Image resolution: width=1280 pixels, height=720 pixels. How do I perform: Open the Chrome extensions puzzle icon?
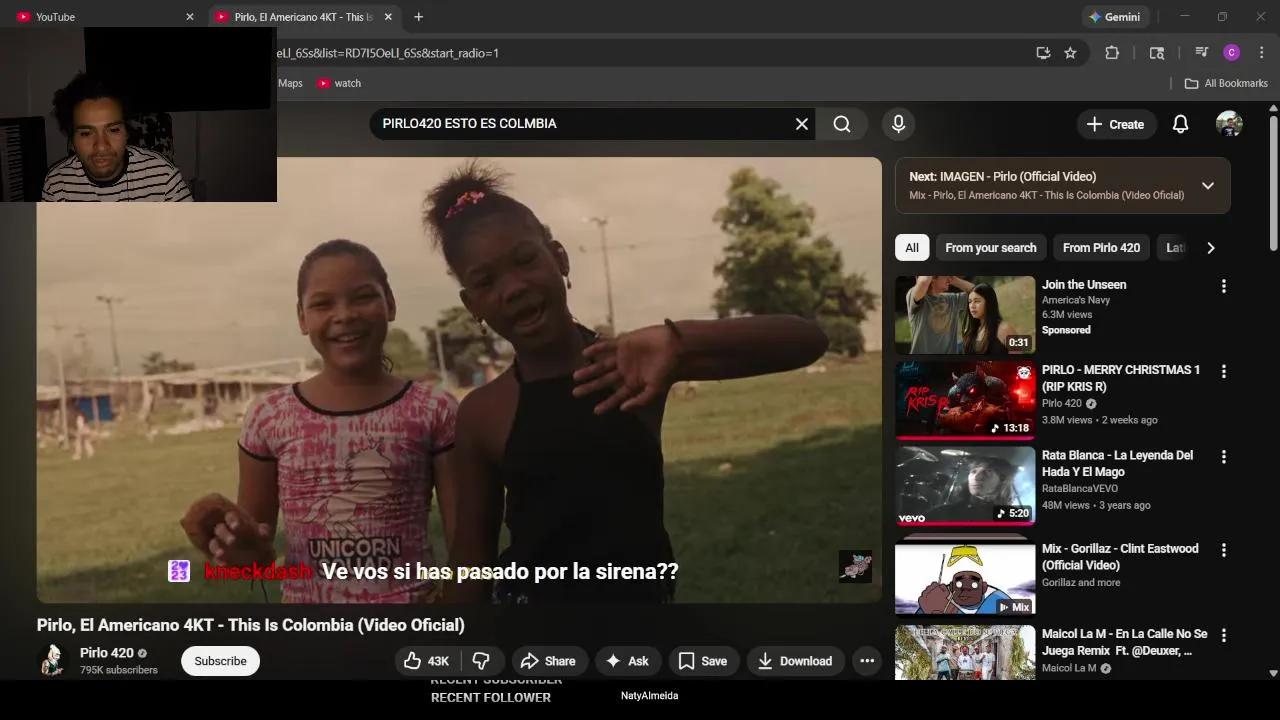1112,53
